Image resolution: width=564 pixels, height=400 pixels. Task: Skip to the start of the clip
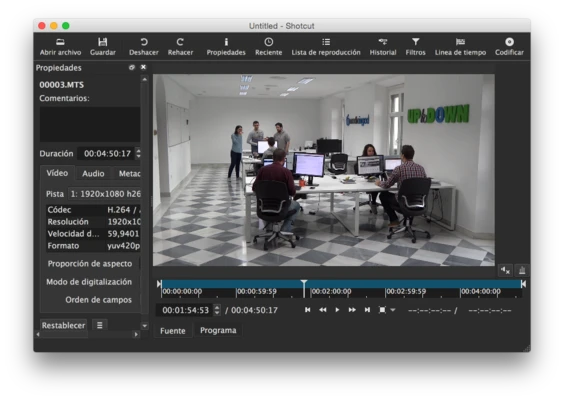point(308,310)
